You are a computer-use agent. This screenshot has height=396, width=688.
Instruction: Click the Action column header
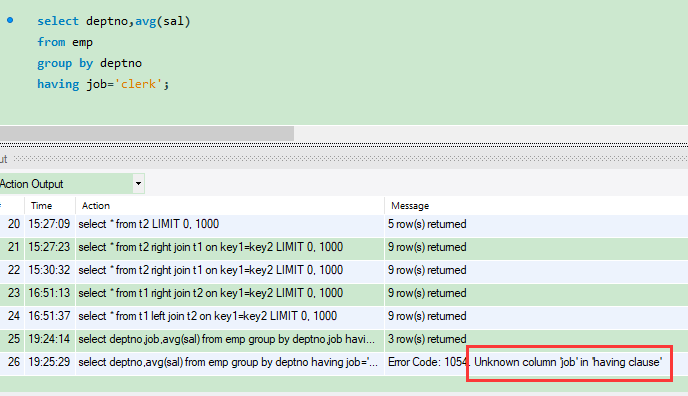96,206
